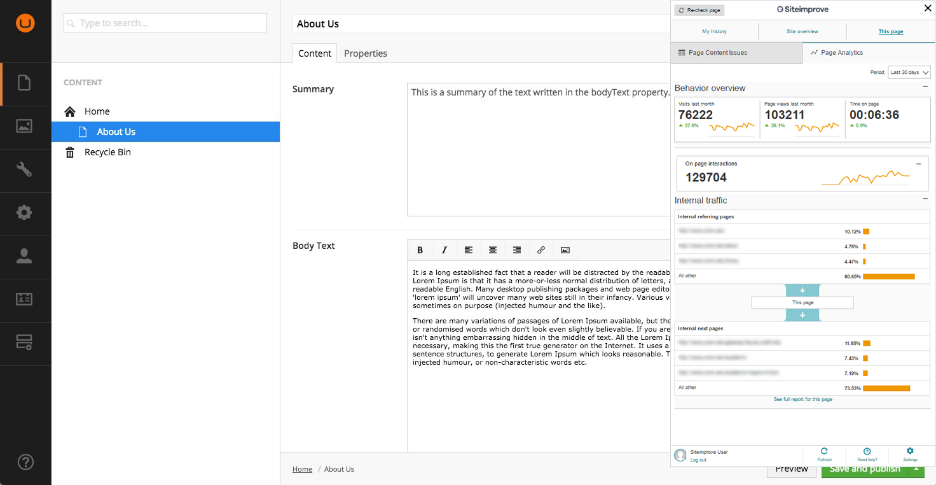Center align body text
This screenshot has height=485, width=936.
[492, 250]
